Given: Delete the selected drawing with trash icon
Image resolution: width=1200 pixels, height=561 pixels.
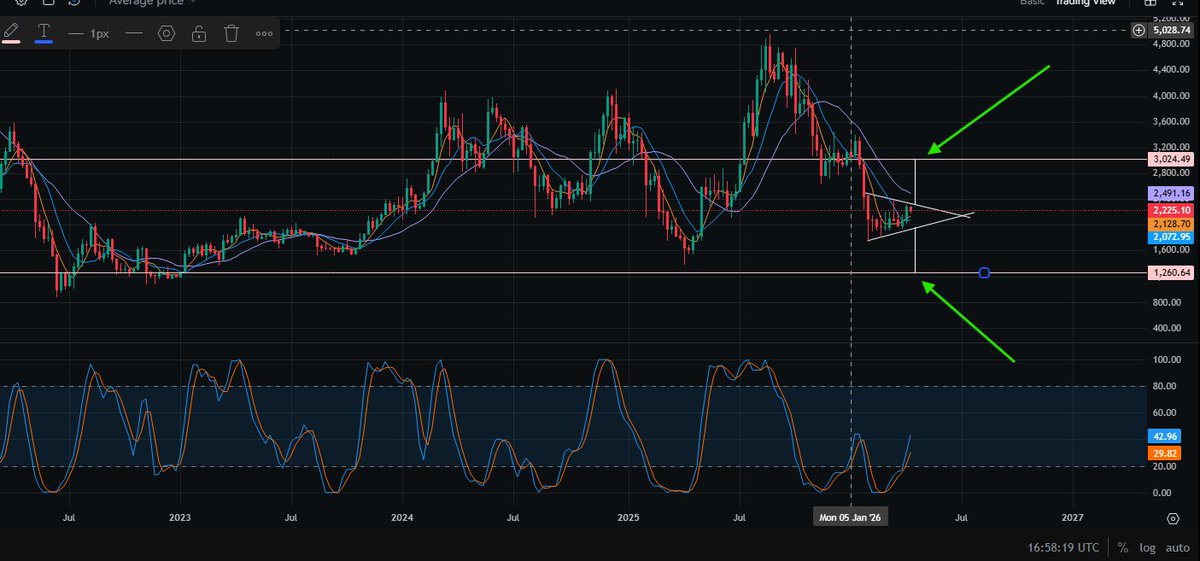Looking at the screenshot, I should click(231, 33).
